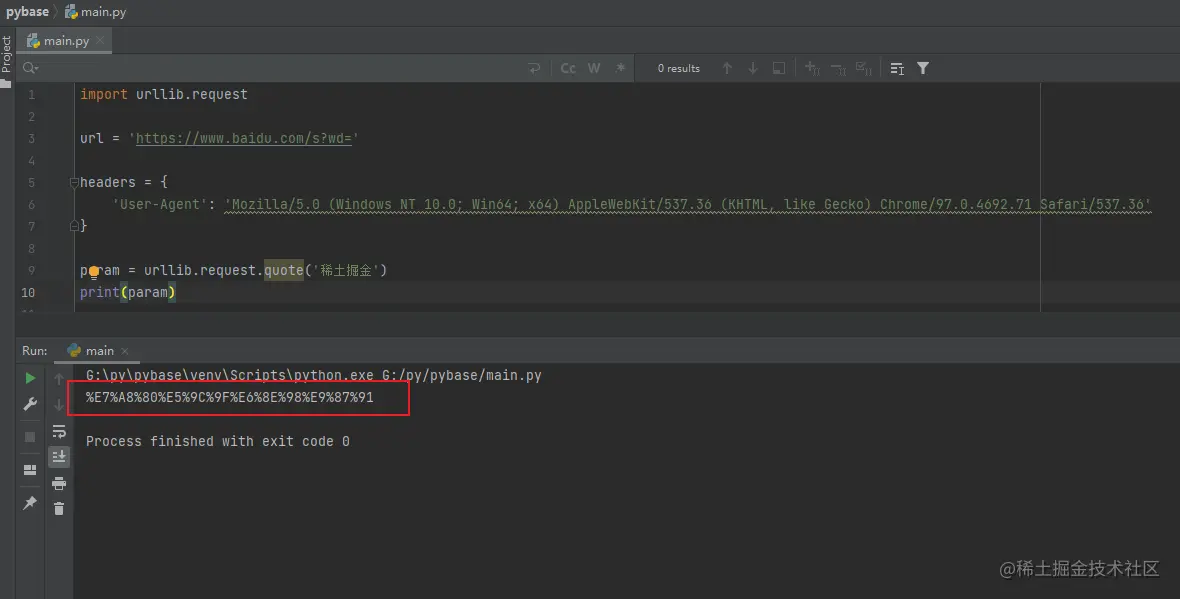This screenshot has width=1180, height=599.
Task: Click the fold end marker on line 7
Action: tap(74, 225)
